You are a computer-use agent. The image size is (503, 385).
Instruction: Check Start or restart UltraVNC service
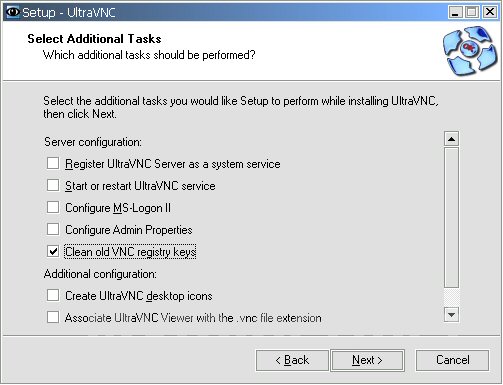pos(53,185)
